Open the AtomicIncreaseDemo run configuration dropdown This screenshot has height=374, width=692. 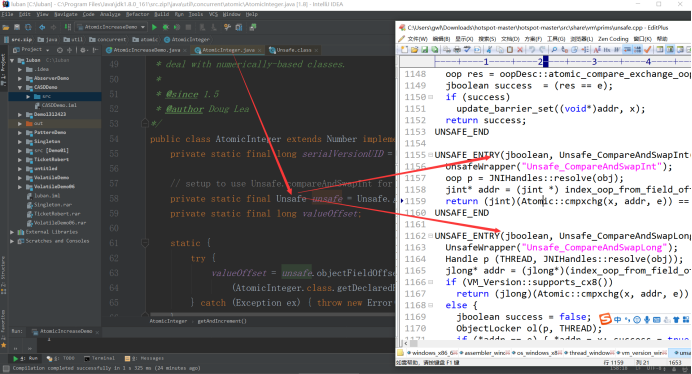(111, 27)
